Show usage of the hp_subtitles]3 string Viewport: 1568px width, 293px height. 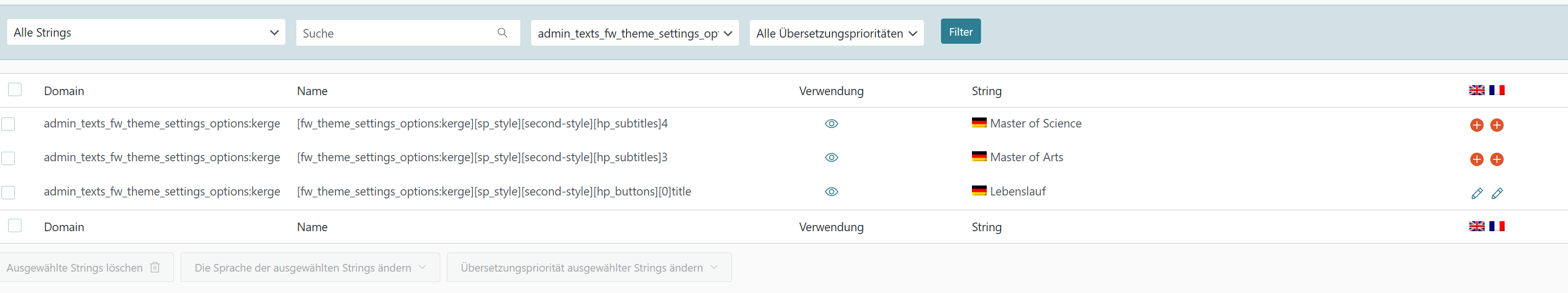831,157
